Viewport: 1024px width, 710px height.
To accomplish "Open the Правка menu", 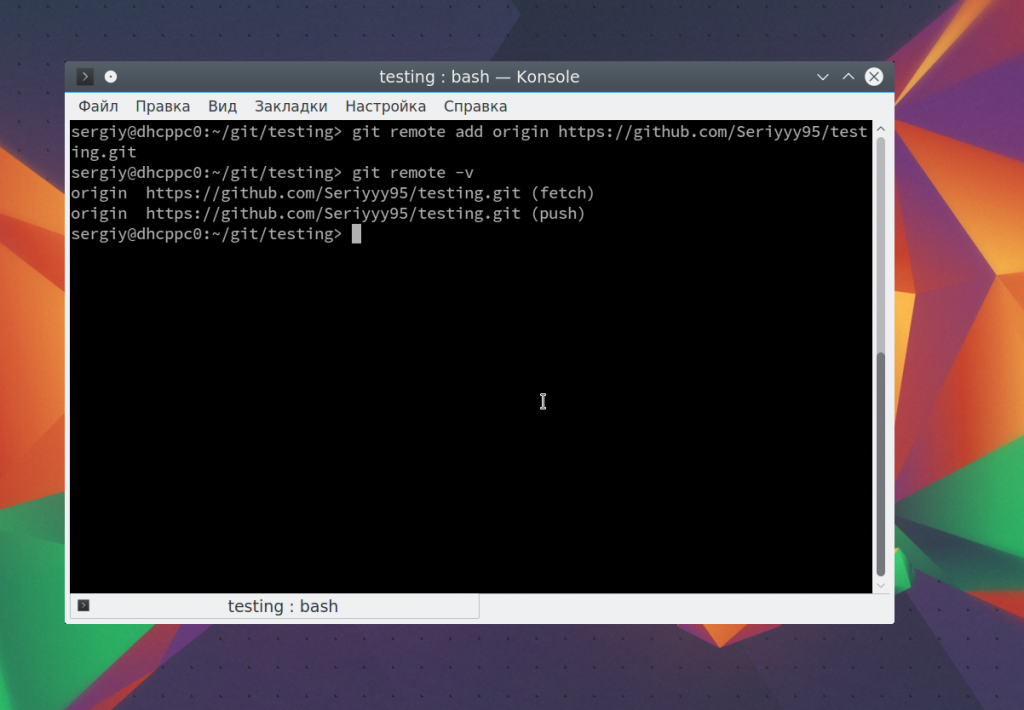I will 163,106.
